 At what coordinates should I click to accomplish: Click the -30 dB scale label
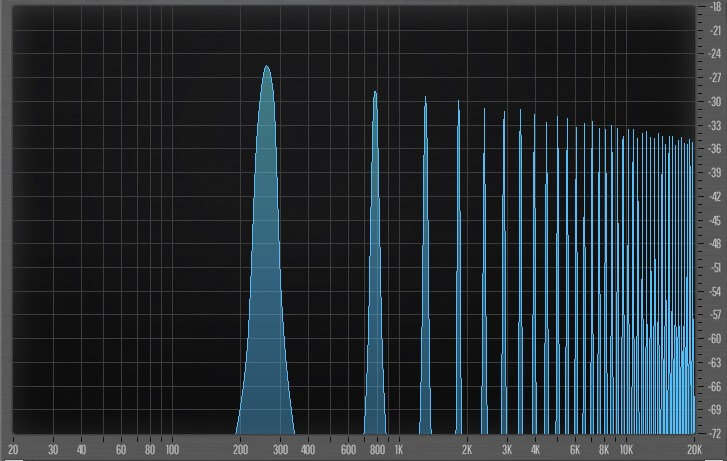coord(715,102)
